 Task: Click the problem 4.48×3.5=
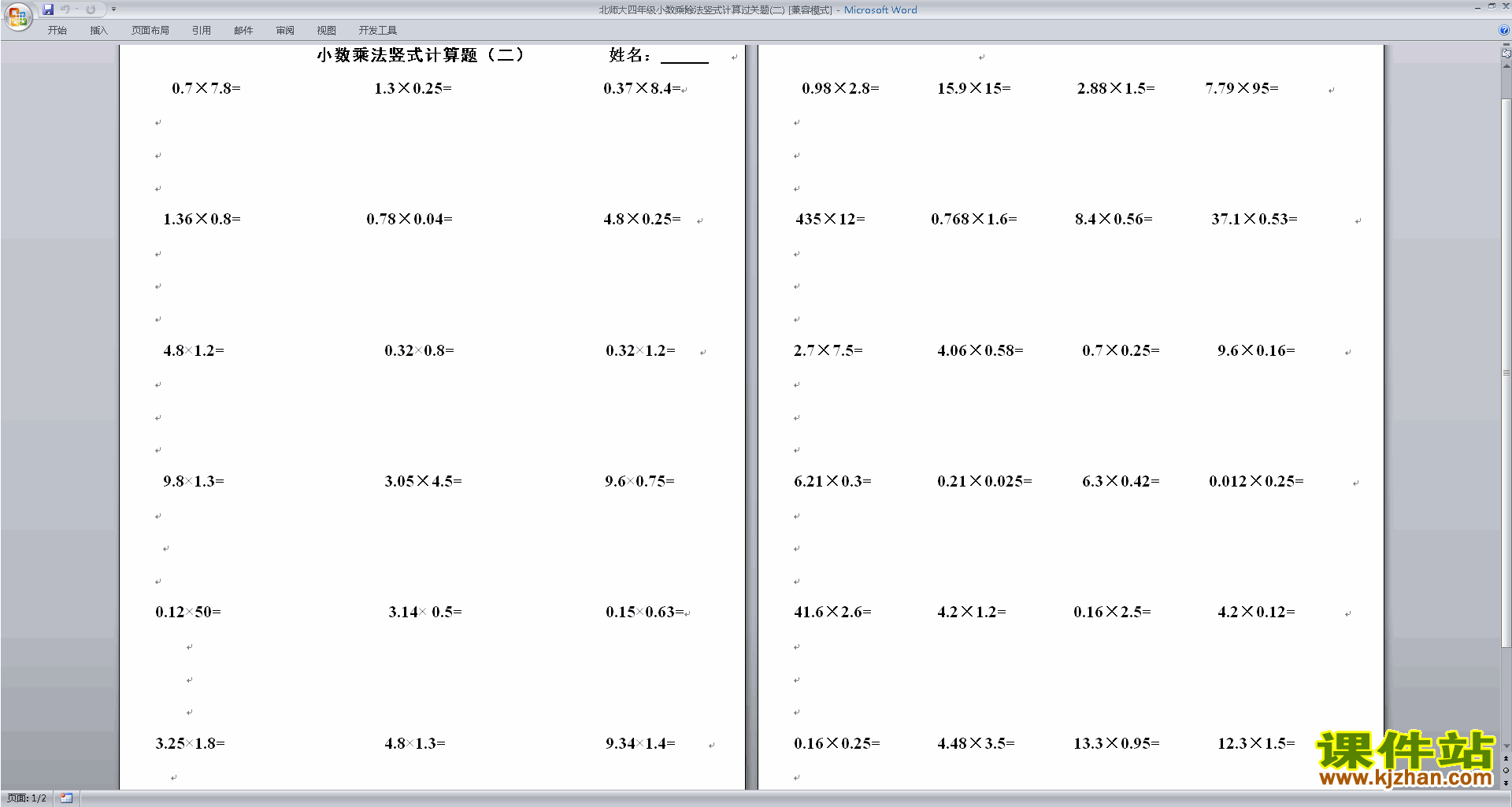(x=976, y=743)
